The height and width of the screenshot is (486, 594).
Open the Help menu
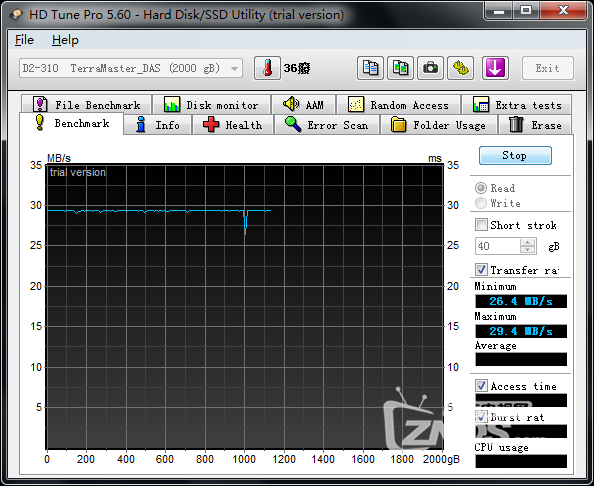pos(65,40)
